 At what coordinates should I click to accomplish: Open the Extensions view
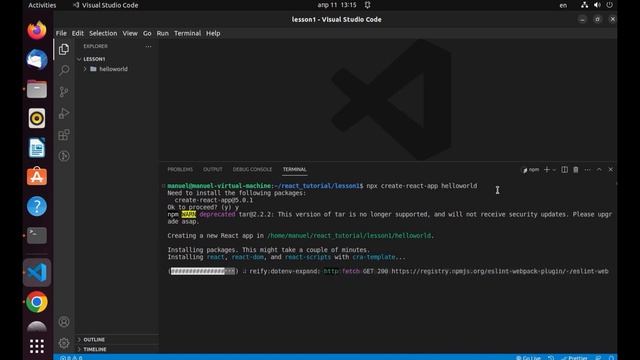click(x=64, y=135)
